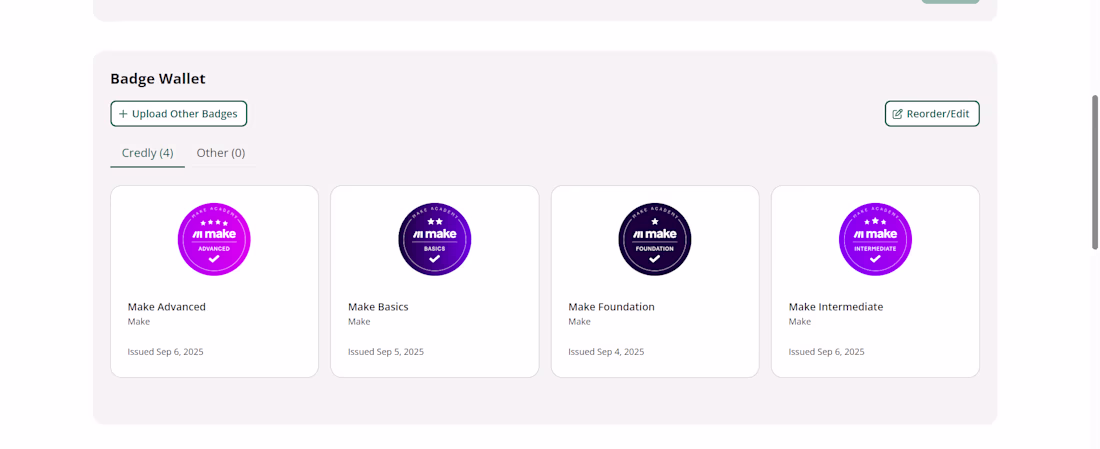Open the Make Advanced title link
The height and width of the screenshot is (449, 1100).
pos(167,307)
